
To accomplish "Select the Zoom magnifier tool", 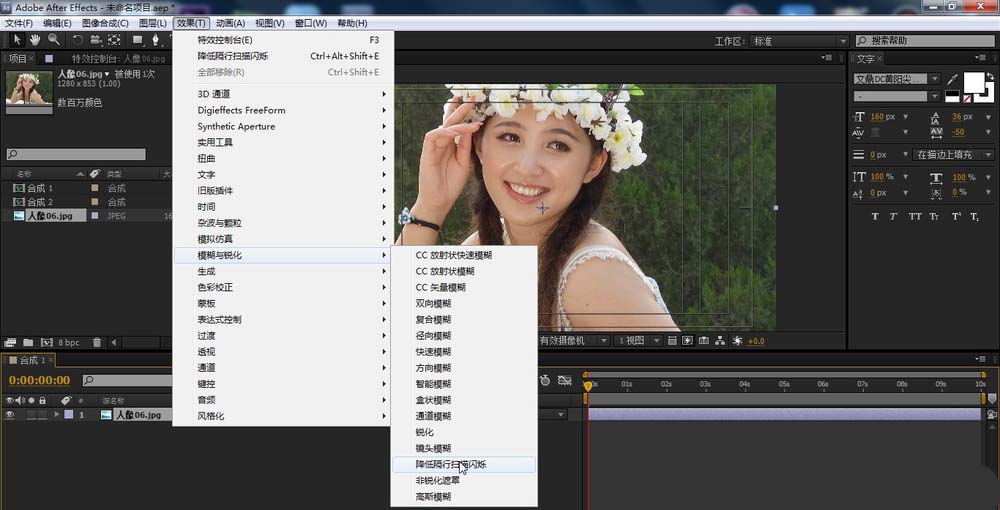I will point(53,40).
